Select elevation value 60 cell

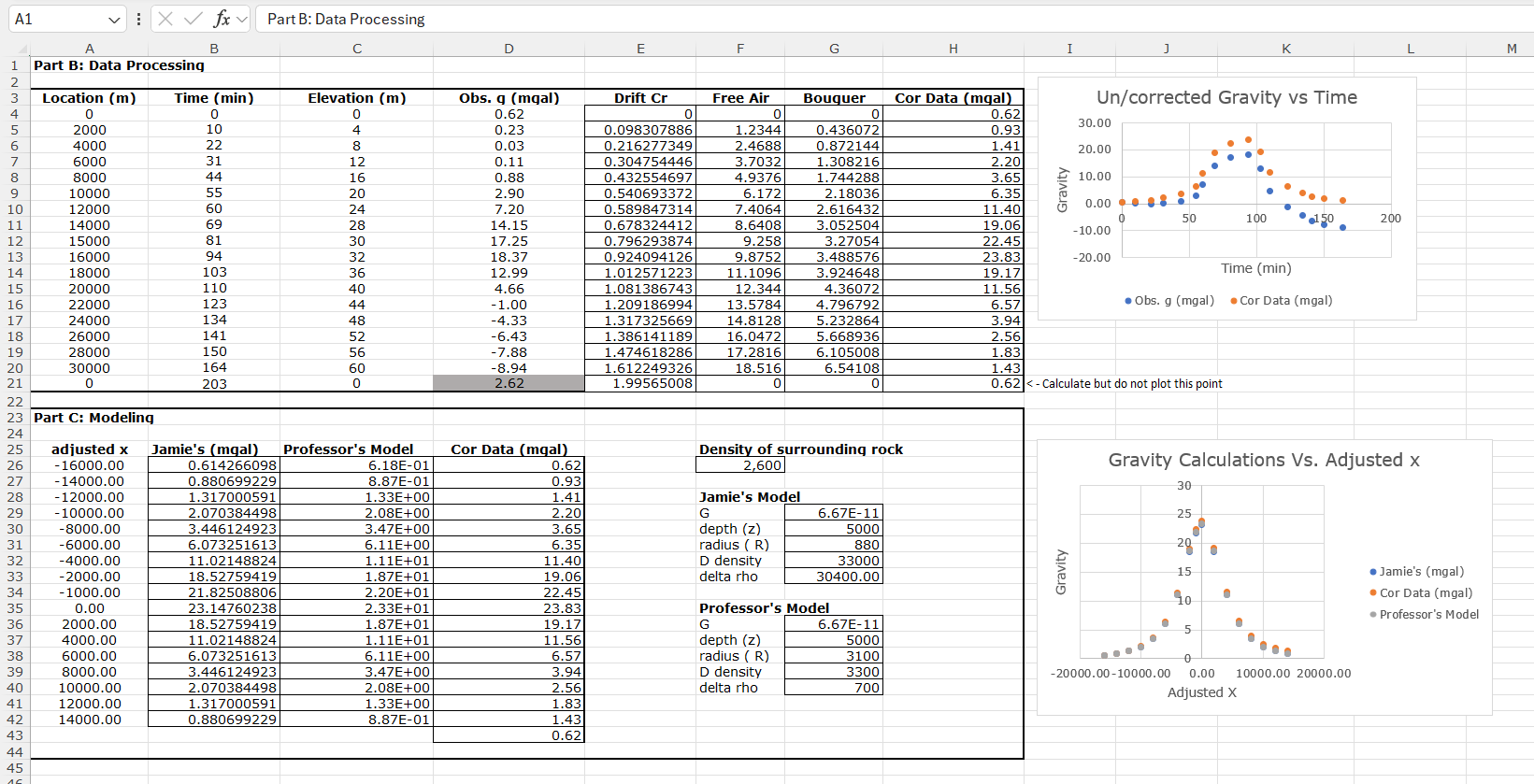click(x=356, y=368)
